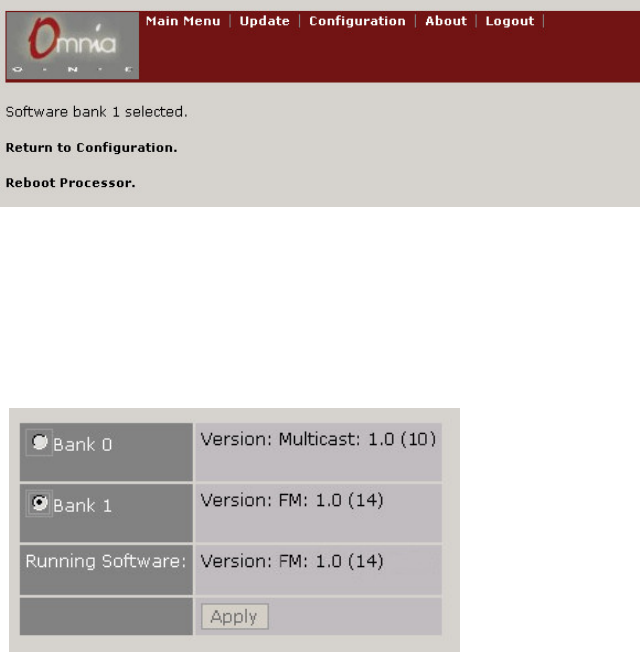Click the Bank 1 label text
This screenshot has height=652, width=640.
pos(83,506)
